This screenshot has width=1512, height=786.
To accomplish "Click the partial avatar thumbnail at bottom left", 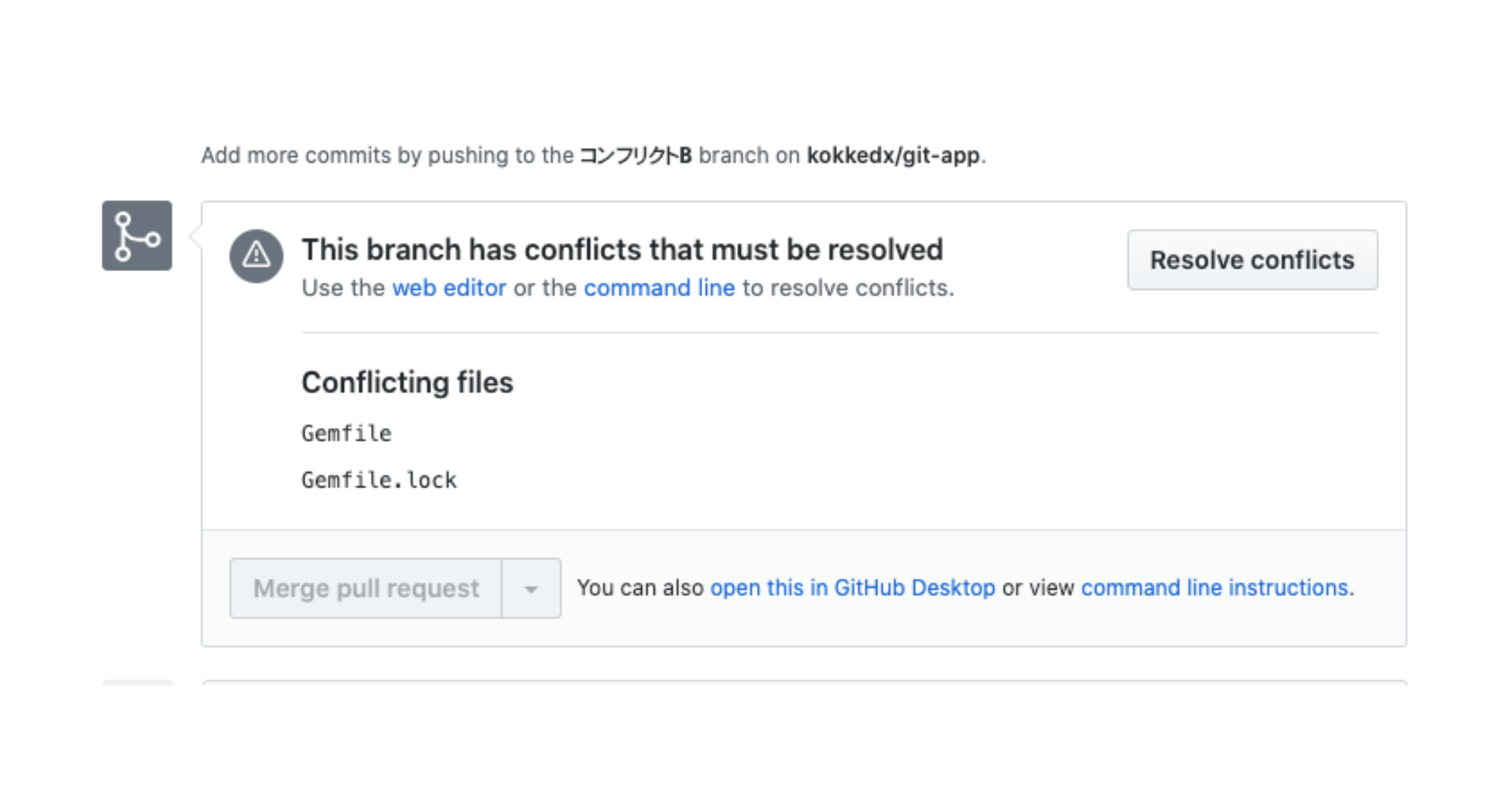I will 138,682.
